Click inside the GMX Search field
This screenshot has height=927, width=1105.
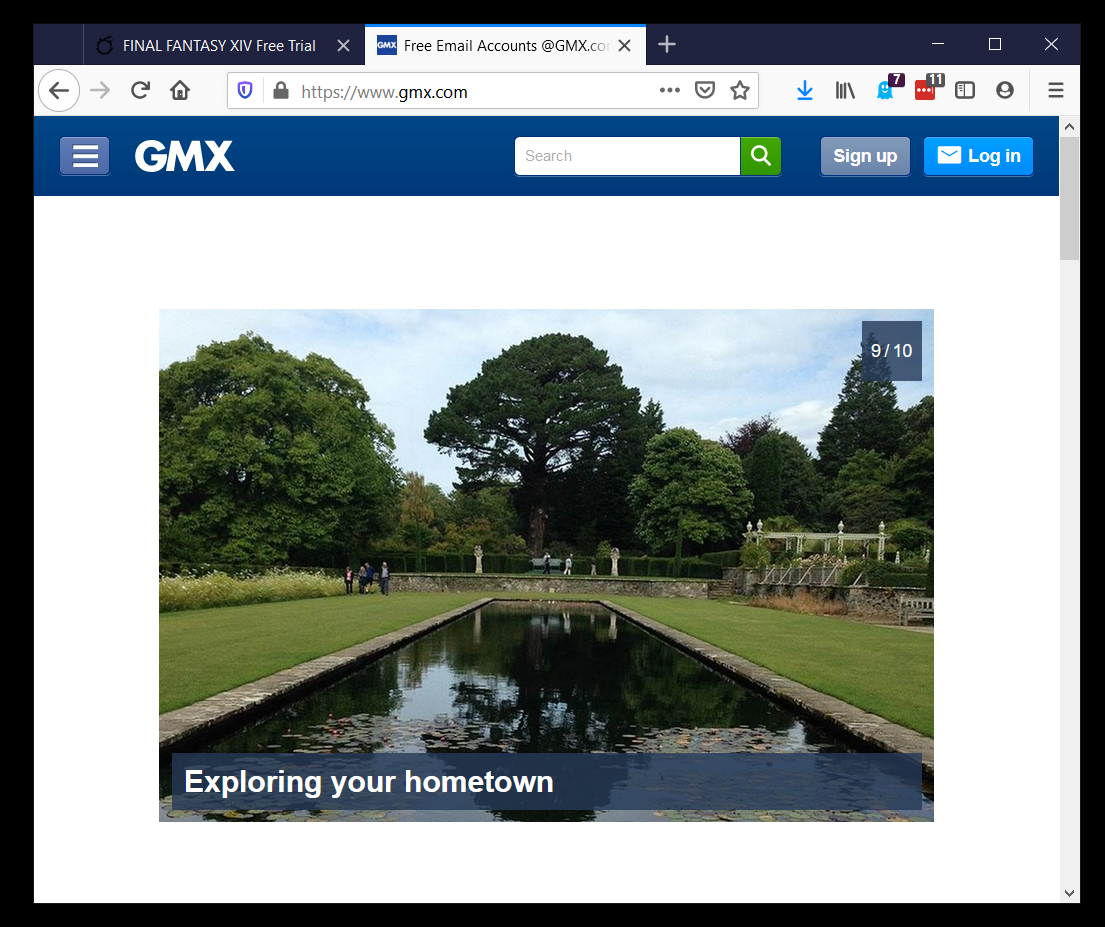(627, 156)
